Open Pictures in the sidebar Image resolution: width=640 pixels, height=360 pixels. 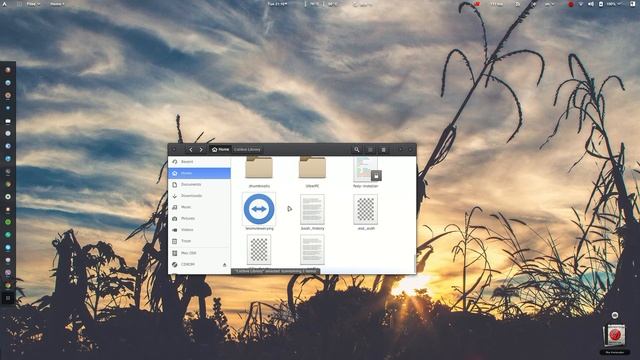[199, 219]
